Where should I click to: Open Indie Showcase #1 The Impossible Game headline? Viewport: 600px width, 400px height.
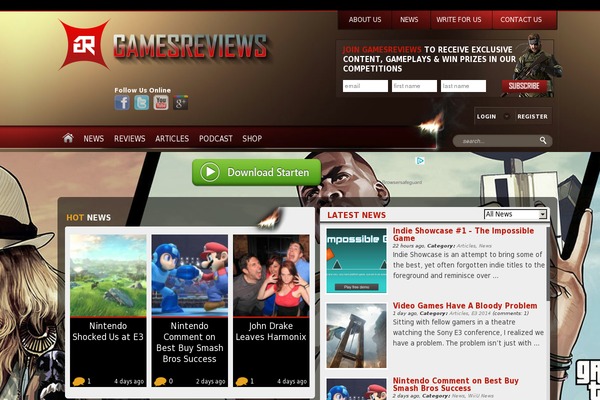tap(463, 234)
